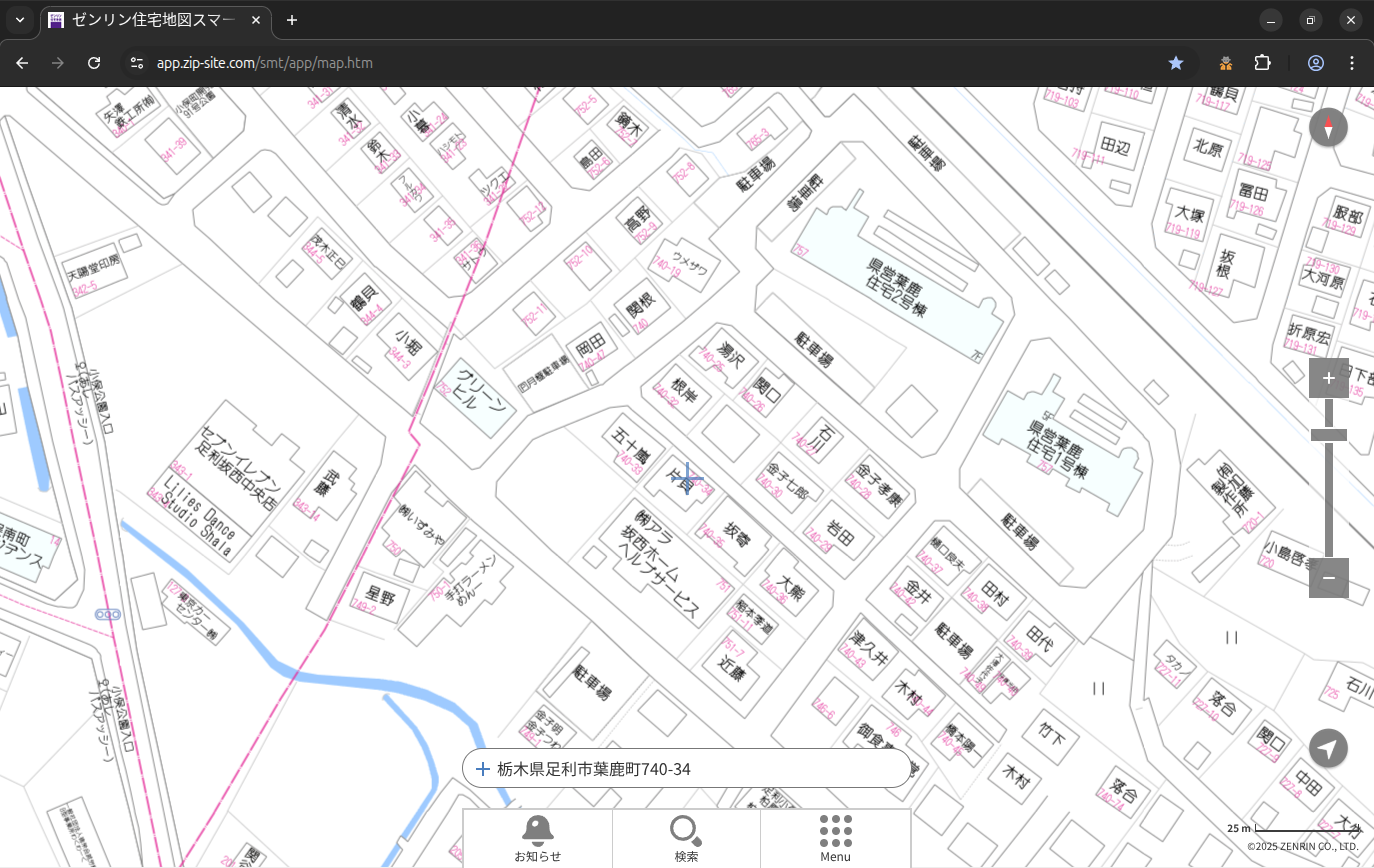This screenshot has height=868, width=1374.
Task: Bookmark this page with the star icon
Action: click(1176, 63)
